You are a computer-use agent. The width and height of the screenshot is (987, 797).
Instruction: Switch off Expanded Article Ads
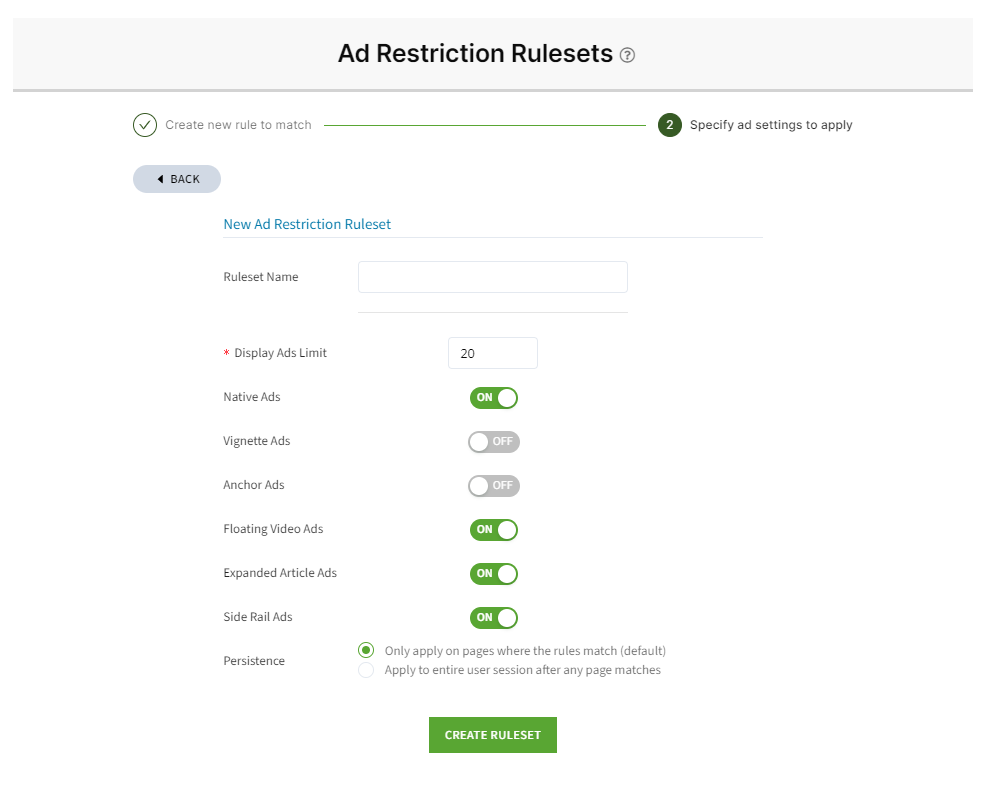pos(494,574)
